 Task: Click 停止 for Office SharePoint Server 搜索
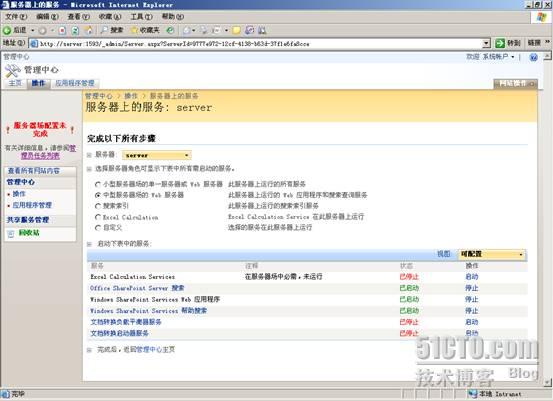tap(472, 288)
